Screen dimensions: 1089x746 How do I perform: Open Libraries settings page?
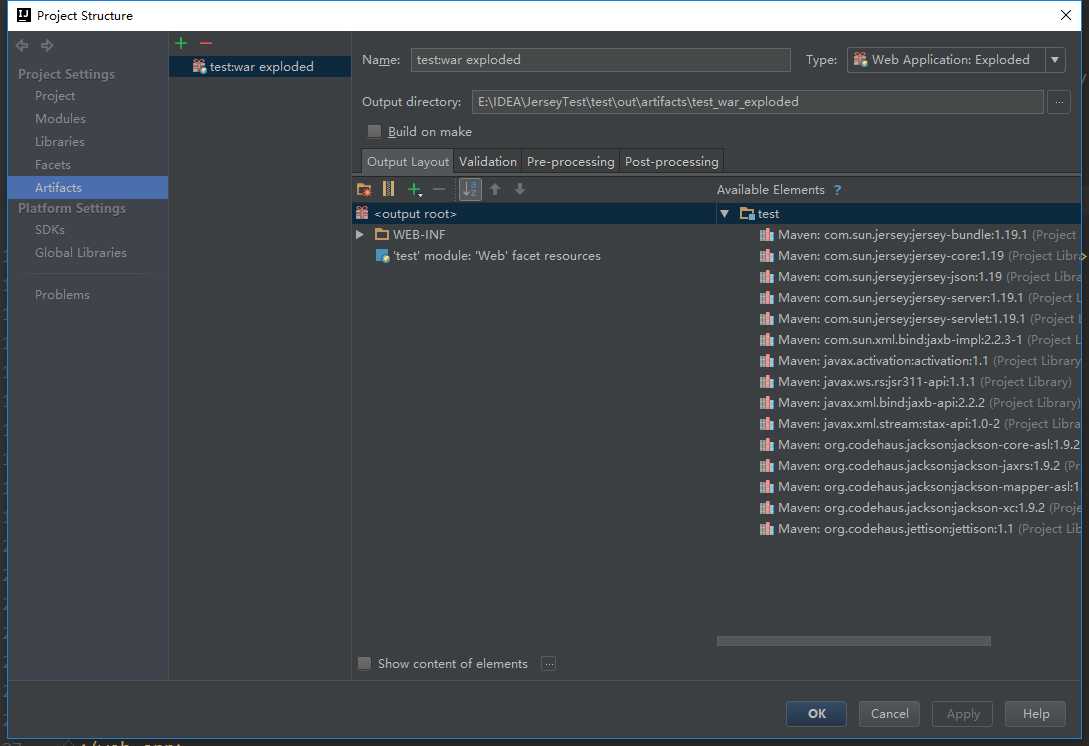(60, 142)
